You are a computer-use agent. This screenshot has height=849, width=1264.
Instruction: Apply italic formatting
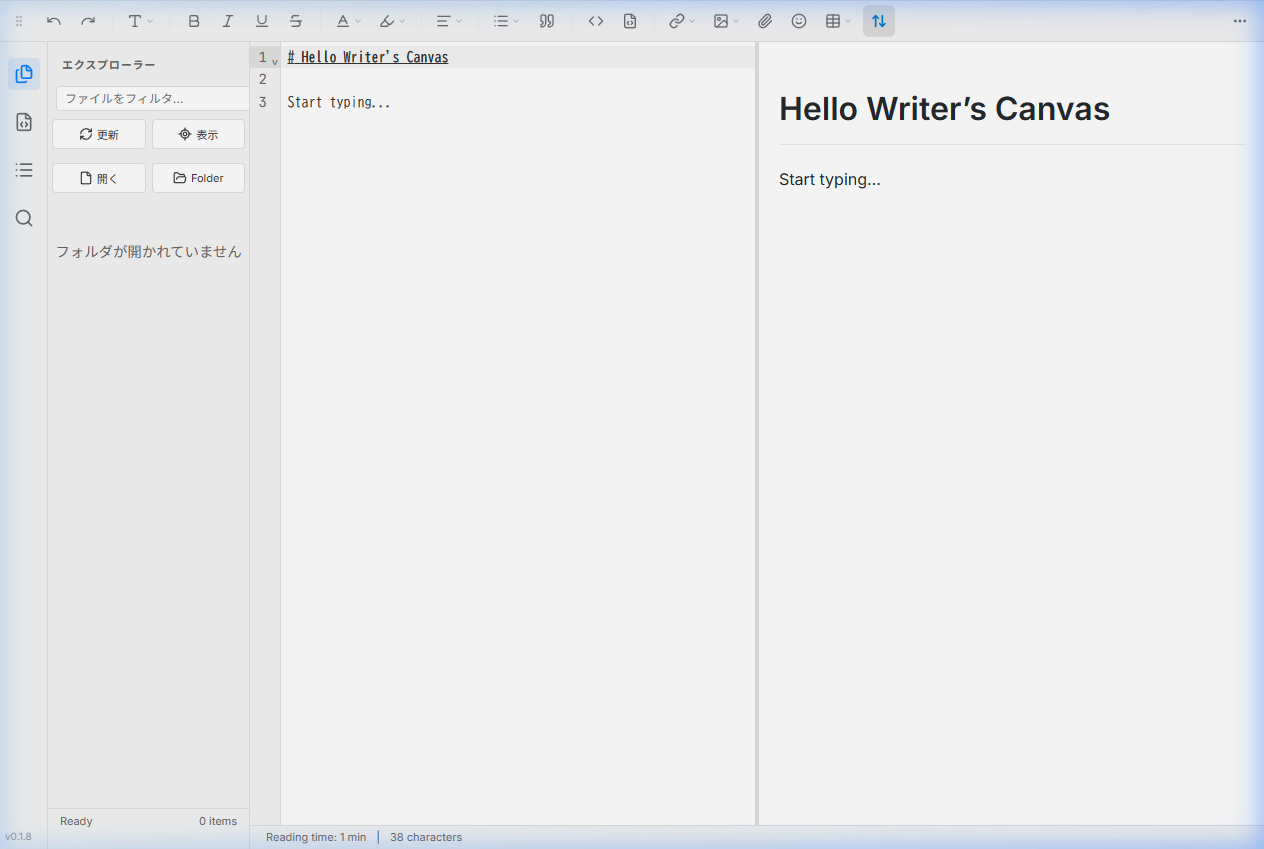pos(228,21)
